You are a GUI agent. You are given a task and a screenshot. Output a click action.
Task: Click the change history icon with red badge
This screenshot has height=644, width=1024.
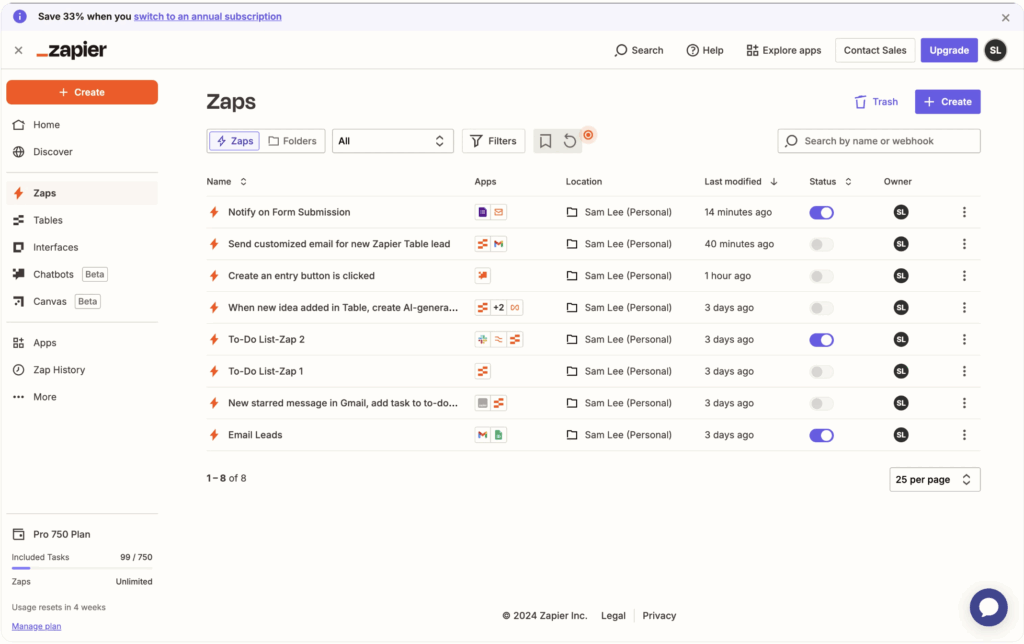(x=568, y=140)
